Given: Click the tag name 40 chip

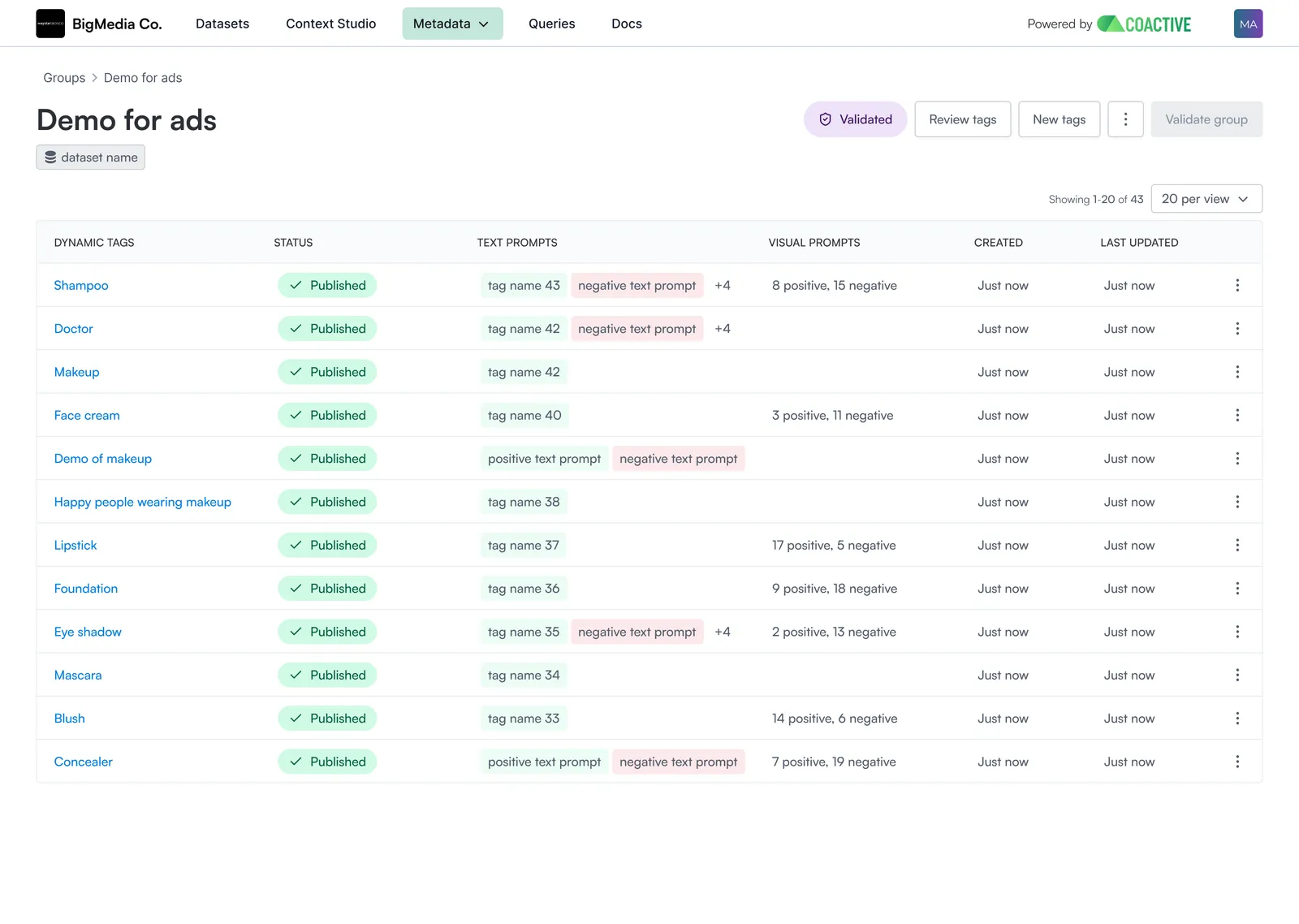Looking at the screenshot, I should pyautogui.click(x=524, y=415).
